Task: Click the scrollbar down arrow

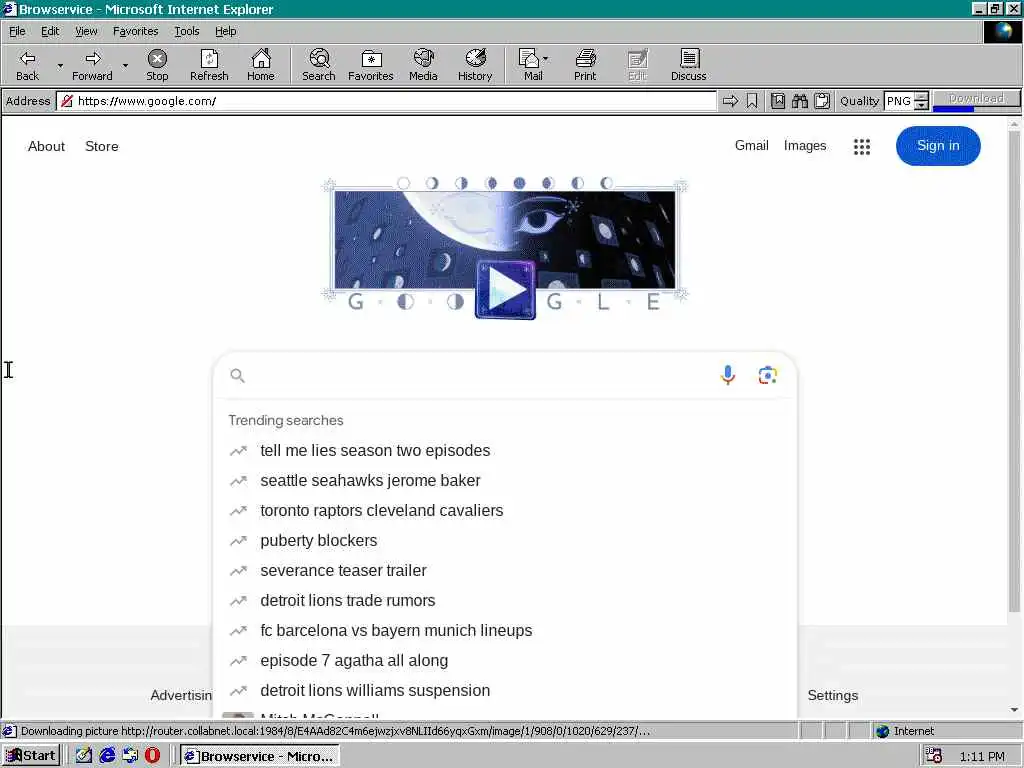Action: 1014,710
